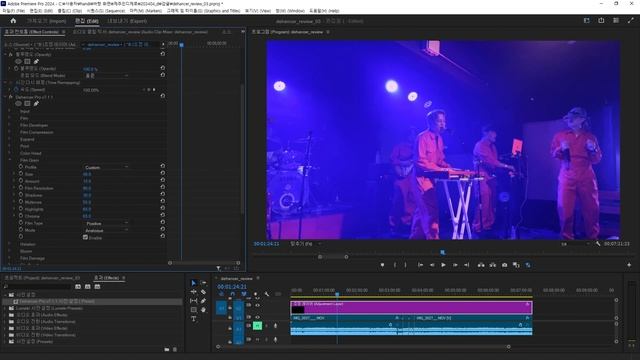Toggle Film Grain Enable checkbox
640x360 pixels.
point(85,237)
